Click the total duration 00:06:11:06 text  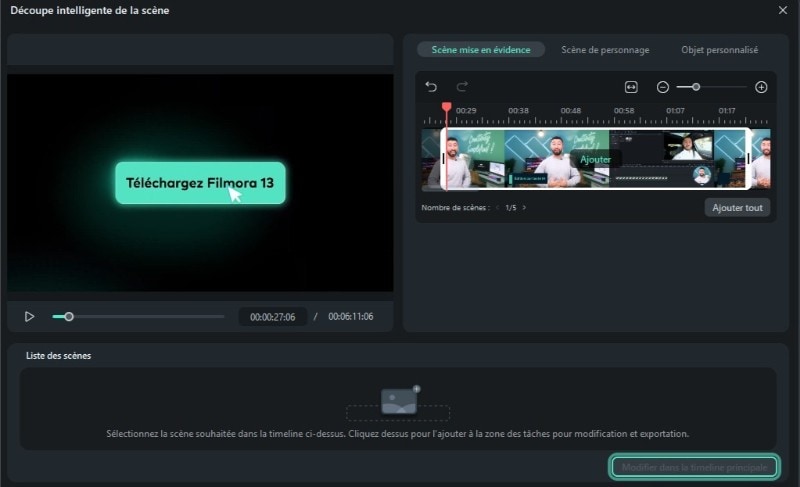351,317
